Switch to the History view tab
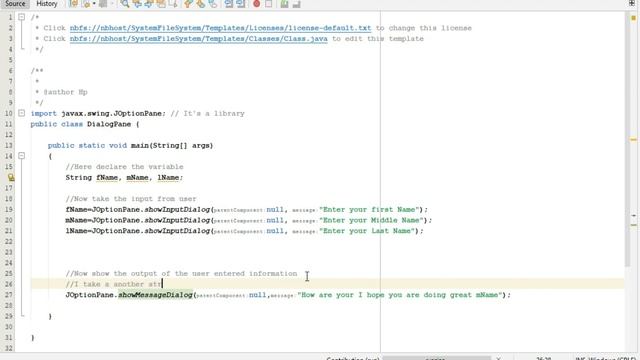This screenshot has width=640, height=360. (x=47, y=4)
